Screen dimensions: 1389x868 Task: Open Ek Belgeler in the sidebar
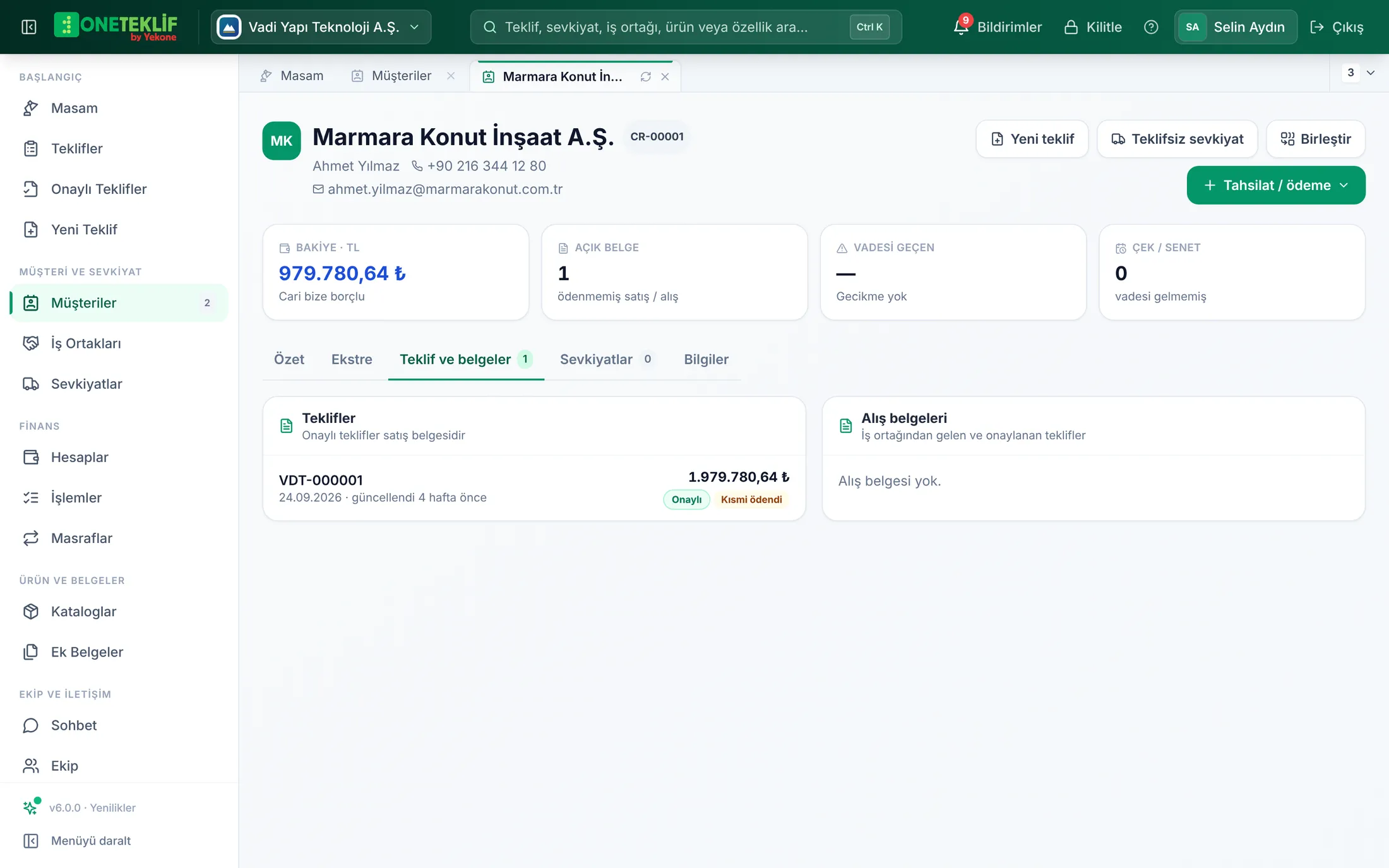pos(119,651)
